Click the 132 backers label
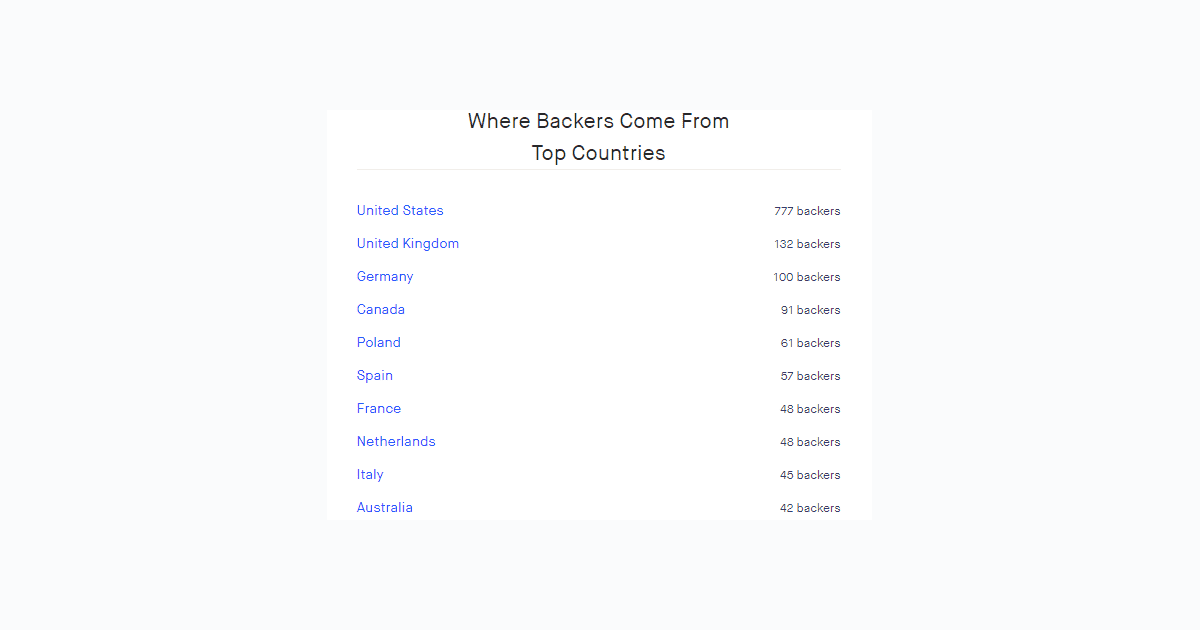The width and height of the screenshot is (1200, 630). pyautogui.click(x=807, y=244)
